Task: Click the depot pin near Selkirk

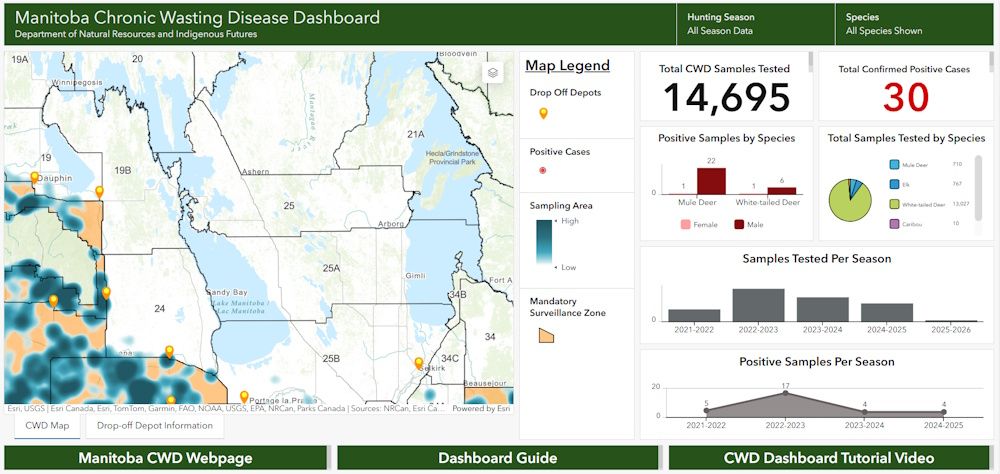Action: coord(419,363)
